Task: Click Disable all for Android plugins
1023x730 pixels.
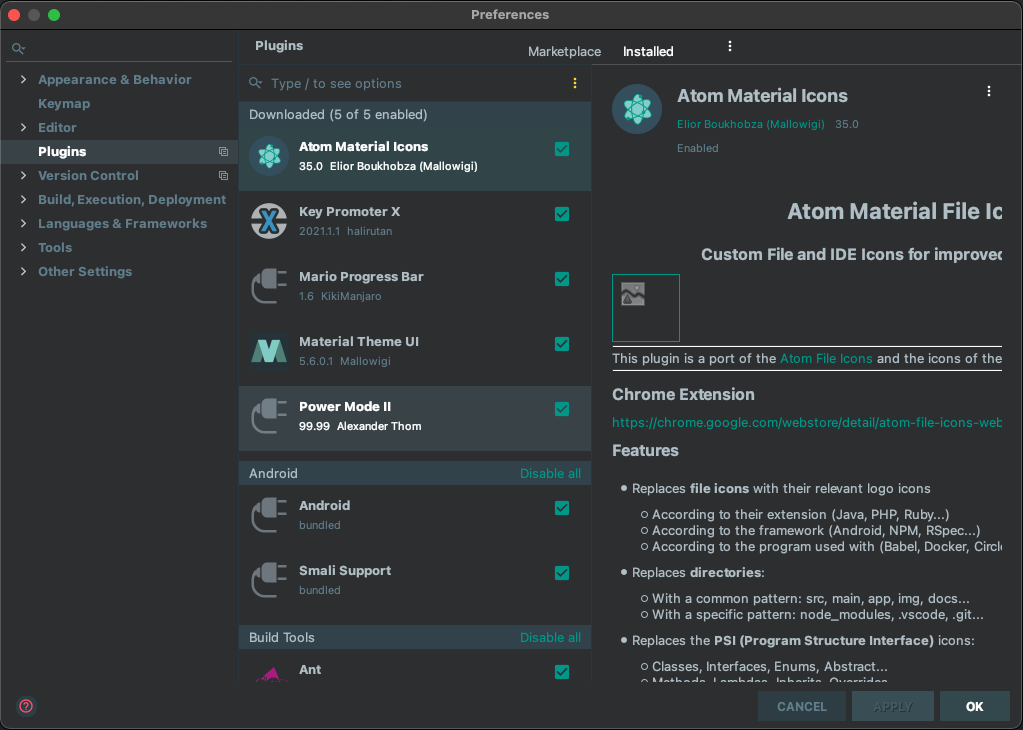Action: [x=550, y=474]
